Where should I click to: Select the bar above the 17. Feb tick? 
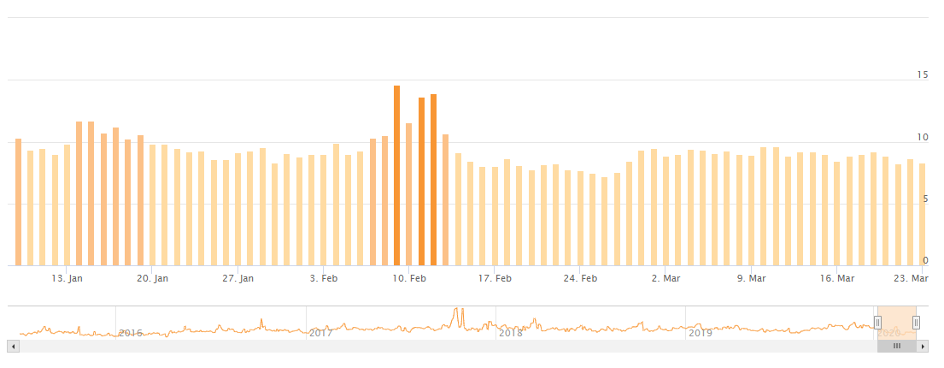[x=494, y=216]
